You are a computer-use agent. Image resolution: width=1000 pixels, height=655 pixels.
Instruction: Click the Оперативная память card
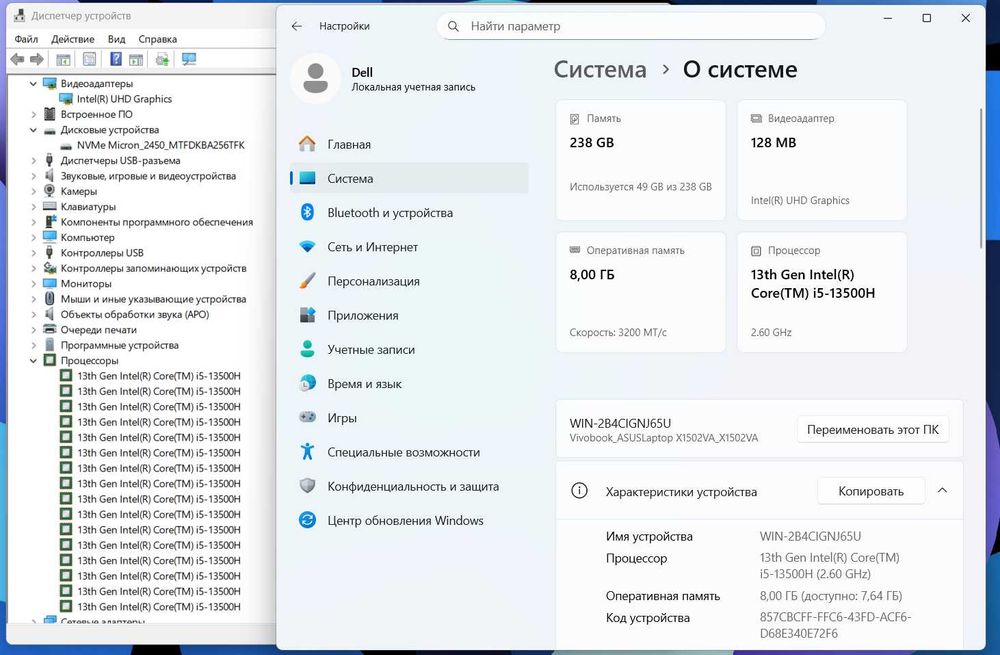(x=640, y=291)
